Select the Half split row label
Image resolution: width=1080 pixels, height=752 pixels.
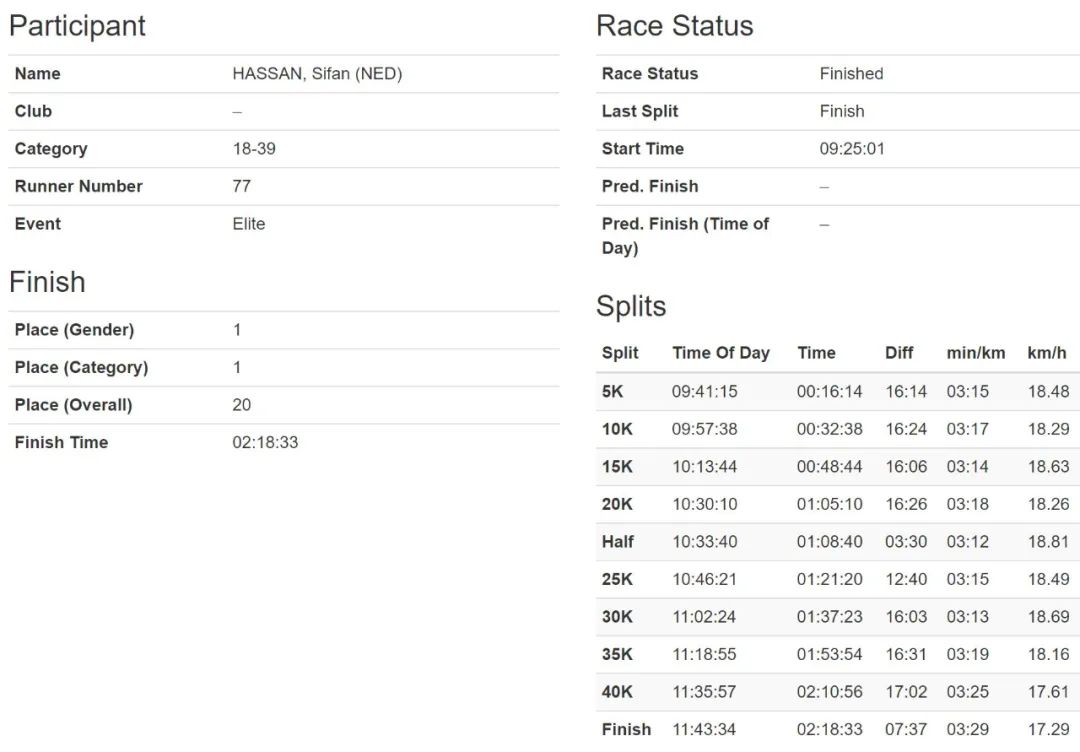(x=617, y=541)
